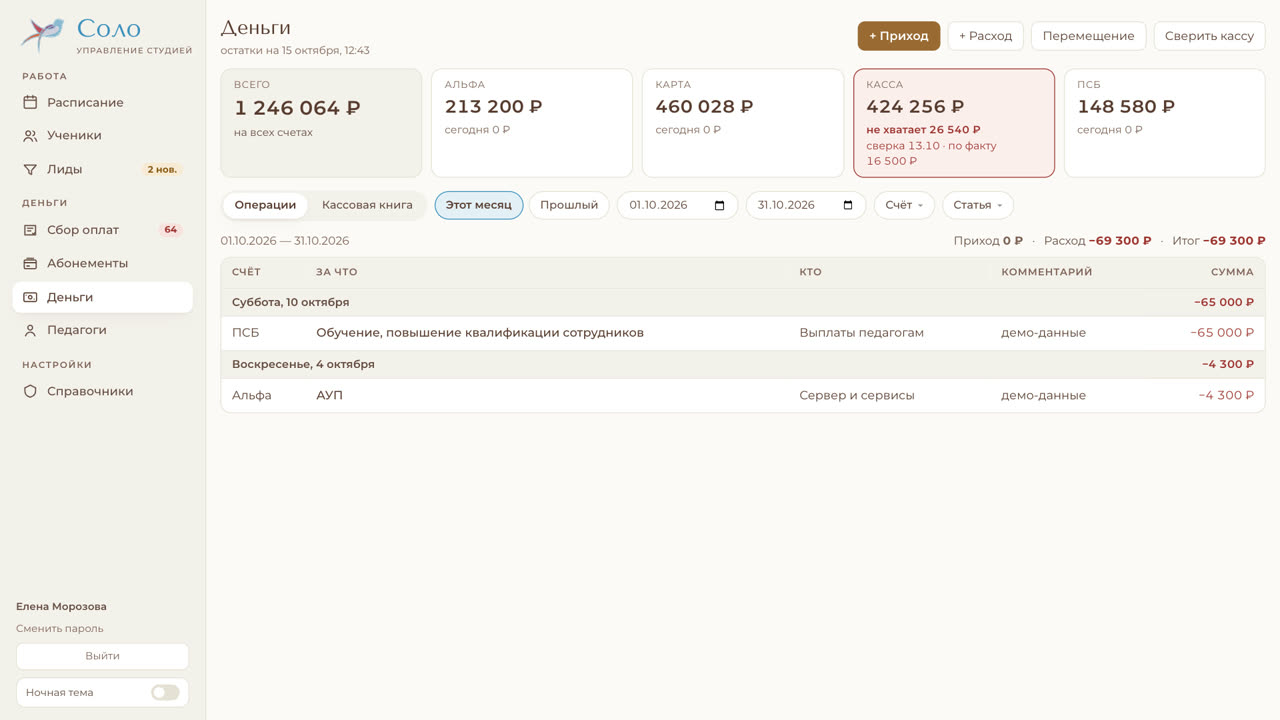Click the Справочники shield icon
1280x720 pixels.
(x=30, y=391)
